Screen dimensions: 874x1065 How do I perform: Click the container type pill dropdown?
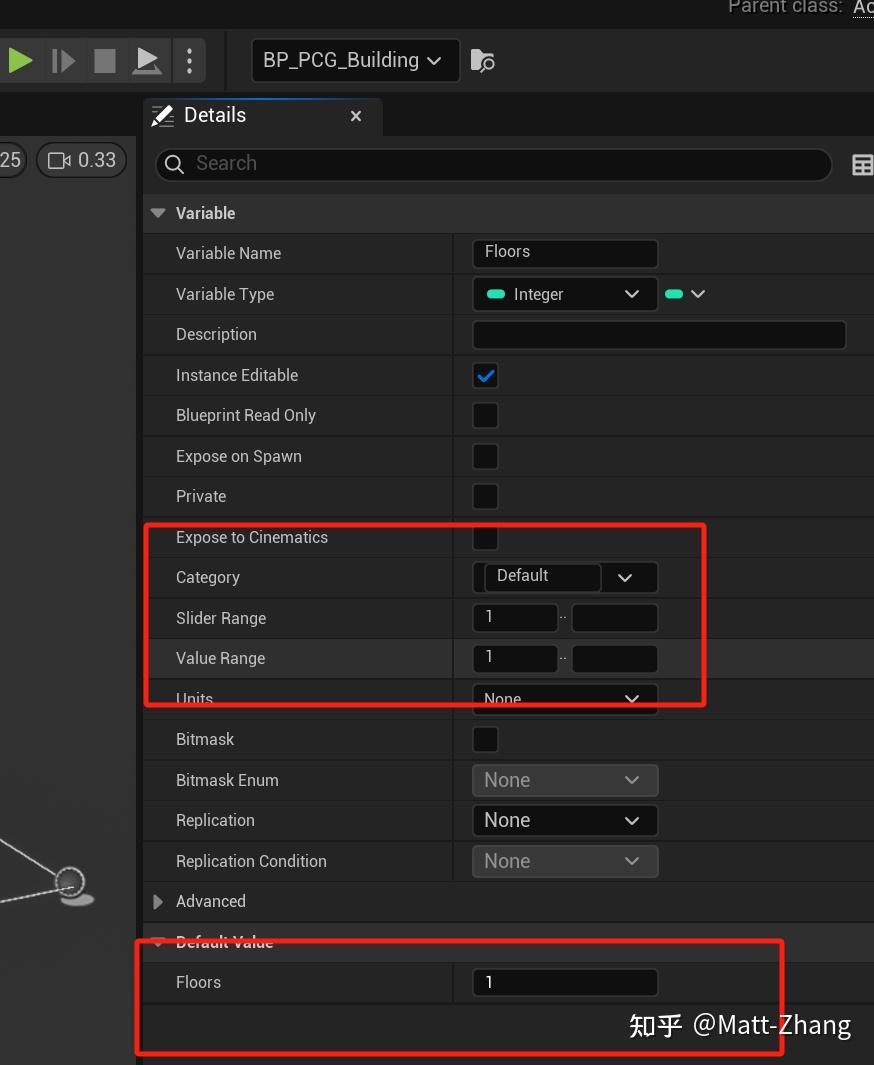(x=685, y=294)
